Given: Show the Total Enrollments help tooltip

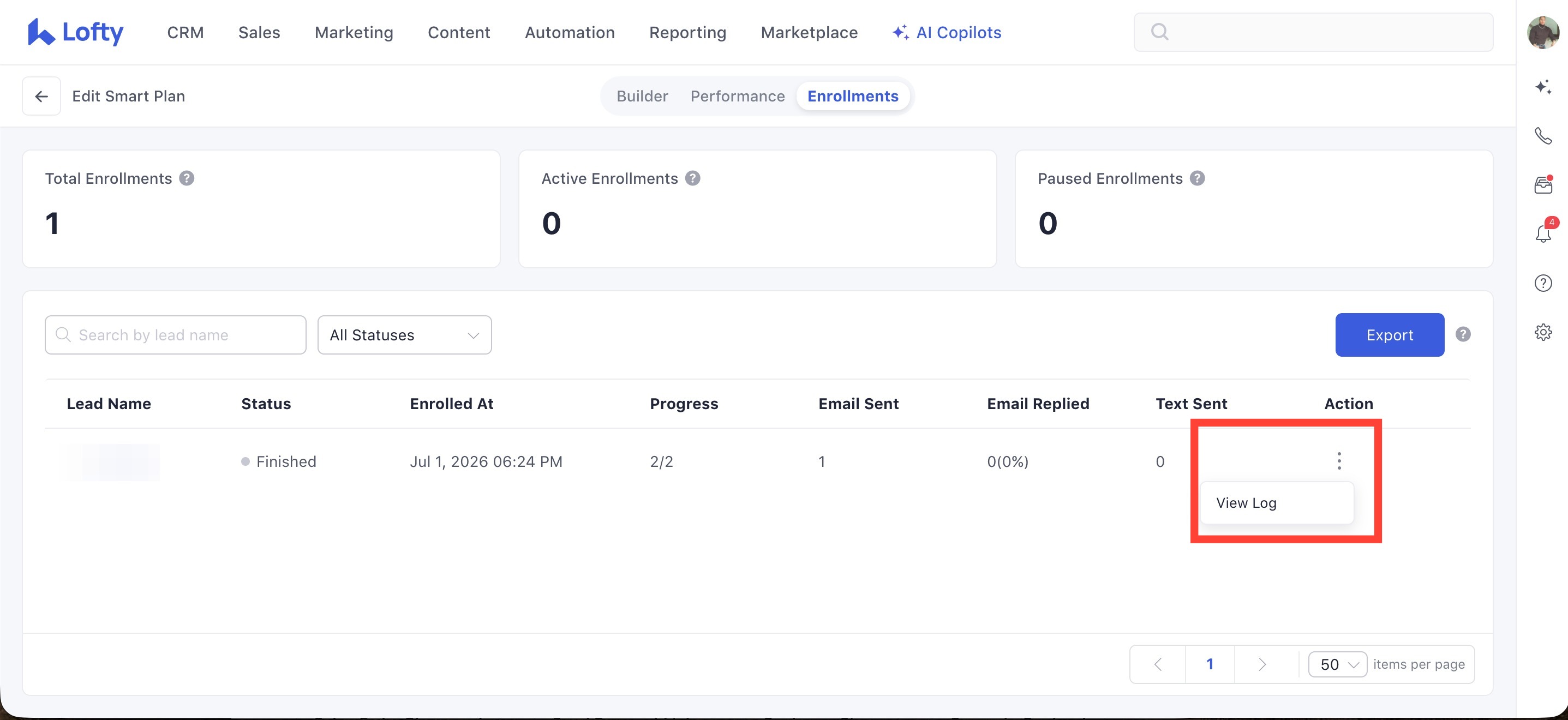Looking at the screenshot, I should tap(186, 178).
